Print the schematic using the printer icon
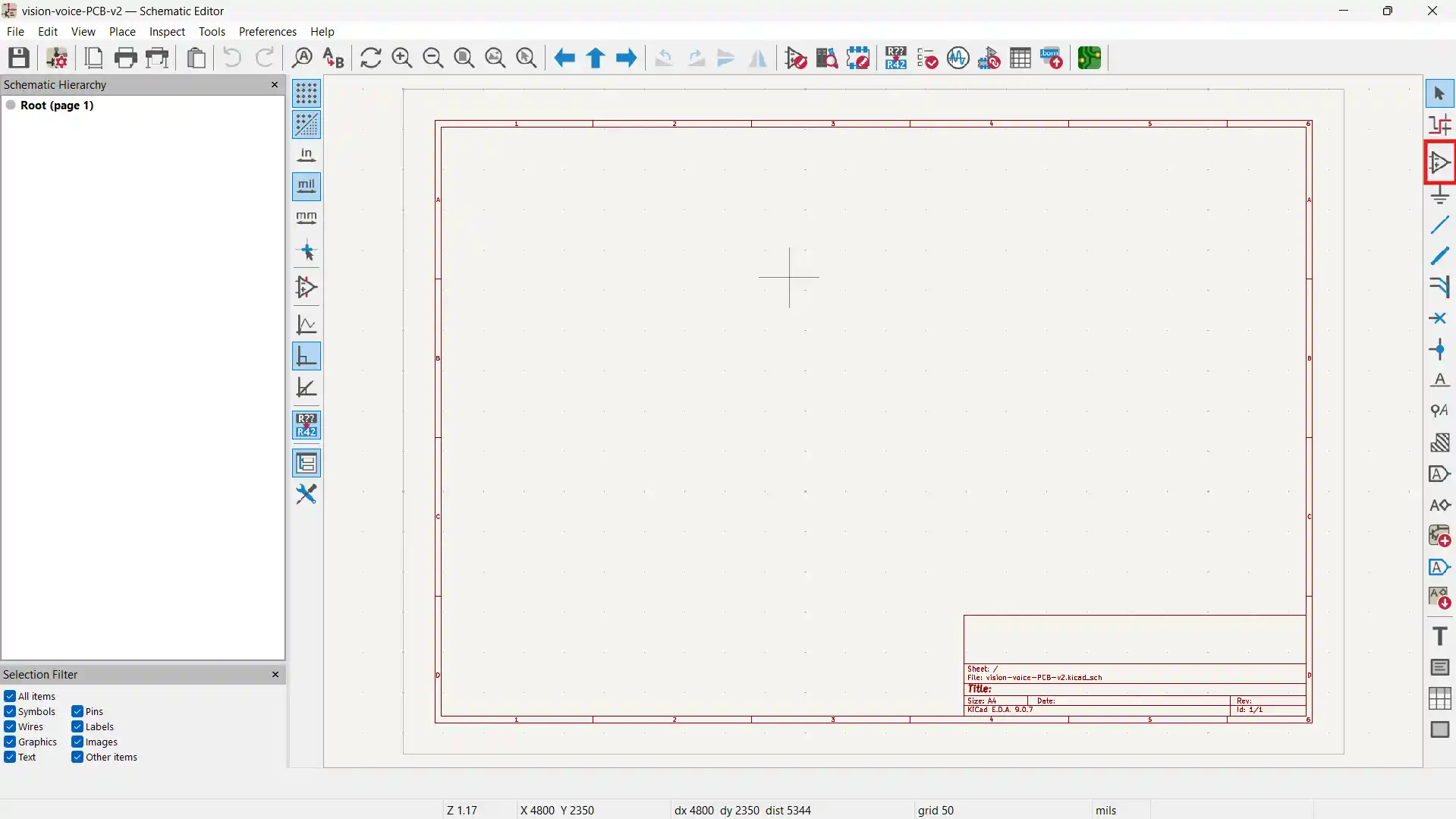Viewport: 1456px width, 819px height. [126, 58]
